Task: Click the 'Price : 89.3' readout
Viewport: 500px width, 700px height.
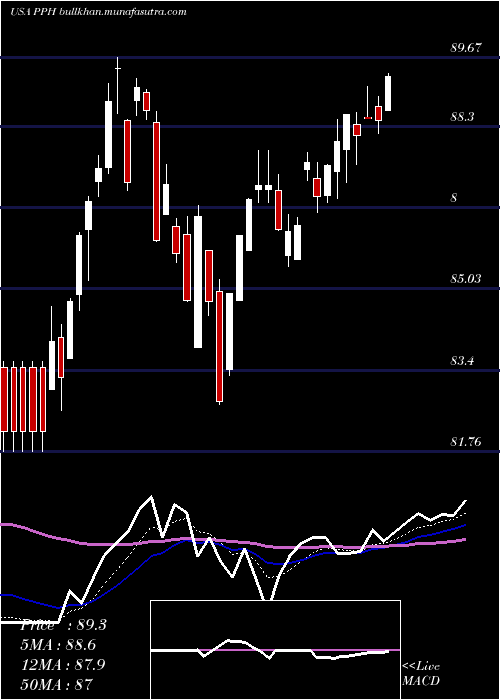Action: [63, 624]
